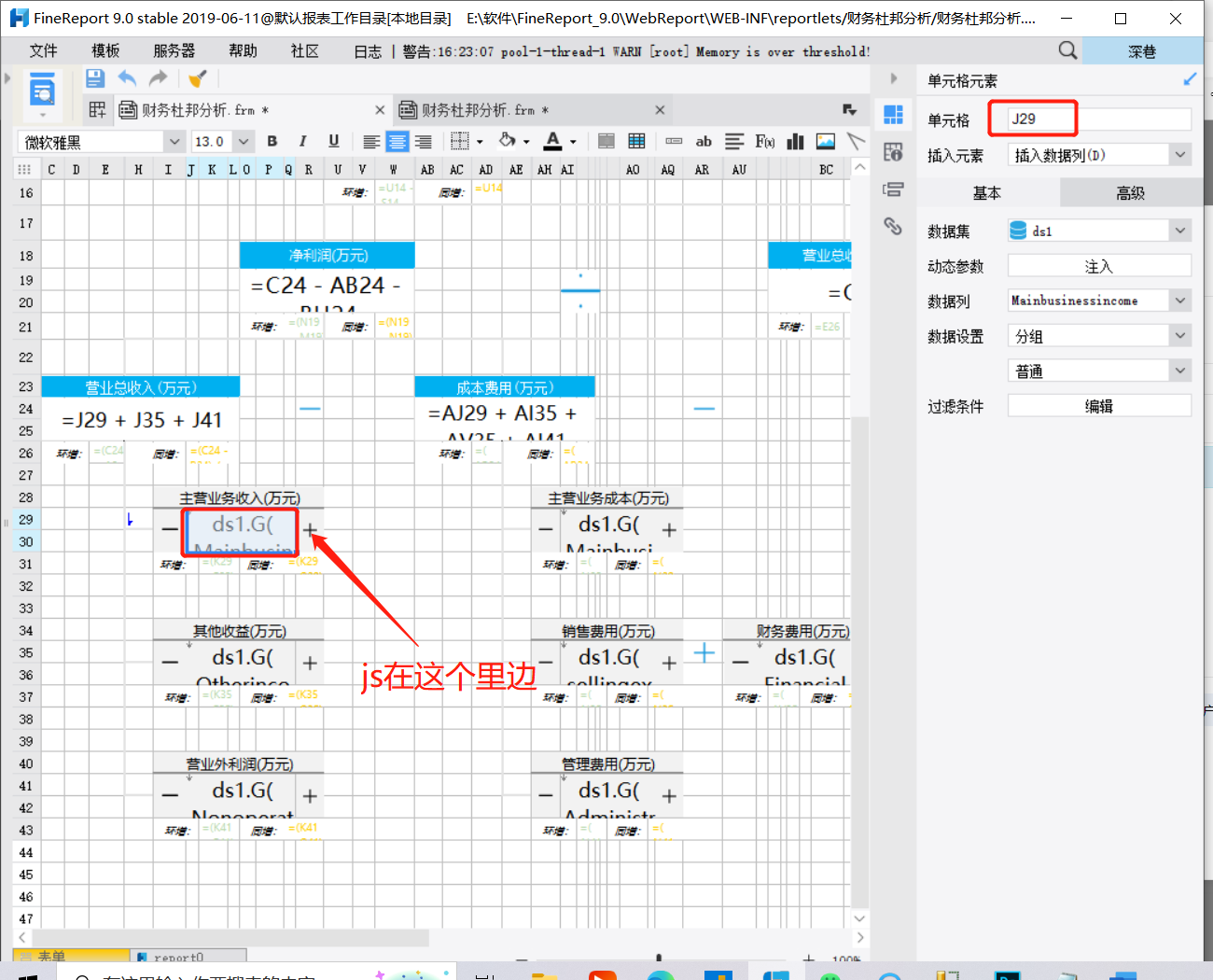Click the insert image icon
Viewport: 1213px width, 980px height.
[825, 141]
